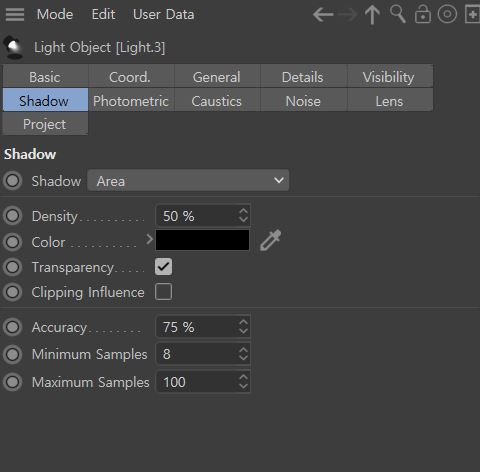Toggle the Density animation keyframe dot
The height and width of the screenshot is (472, 480).
point(13,216)
